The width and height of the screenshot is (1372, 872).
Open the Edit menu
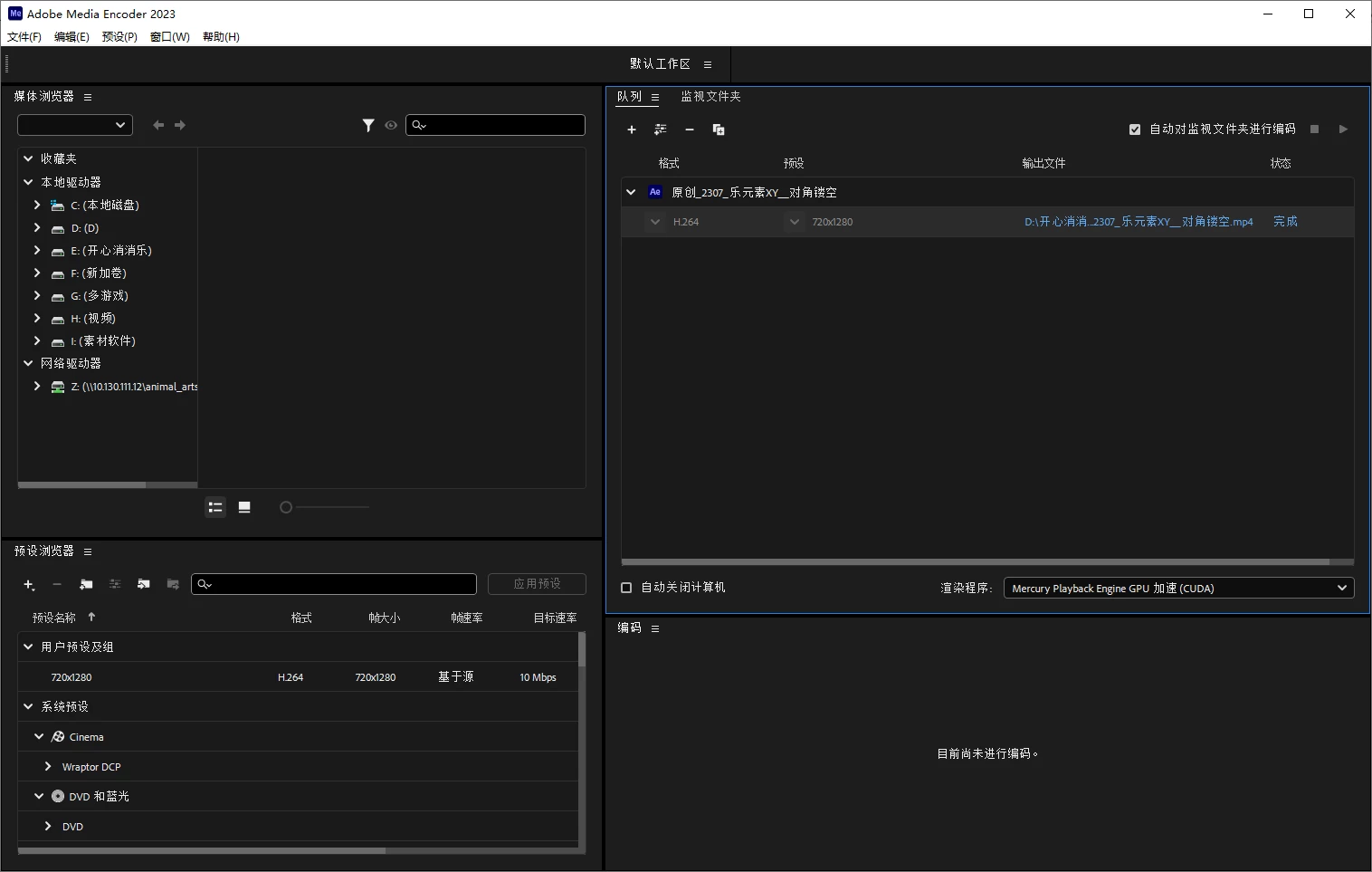(71, 37)
